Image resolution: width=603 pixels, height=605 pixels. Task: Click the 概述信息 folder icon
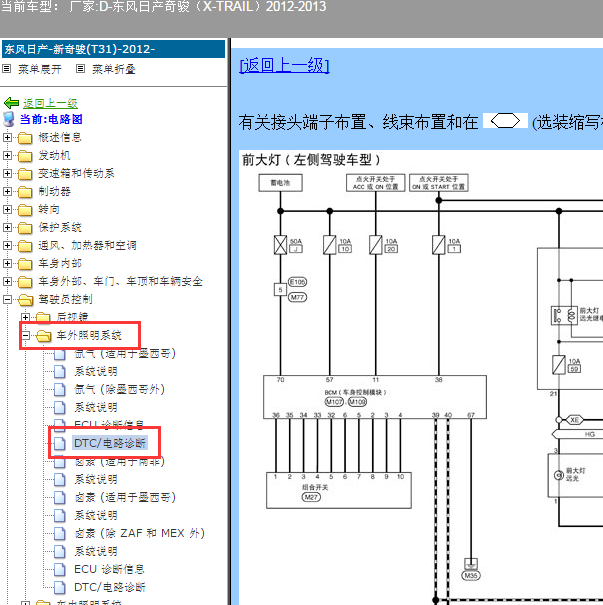pos(25,138)
